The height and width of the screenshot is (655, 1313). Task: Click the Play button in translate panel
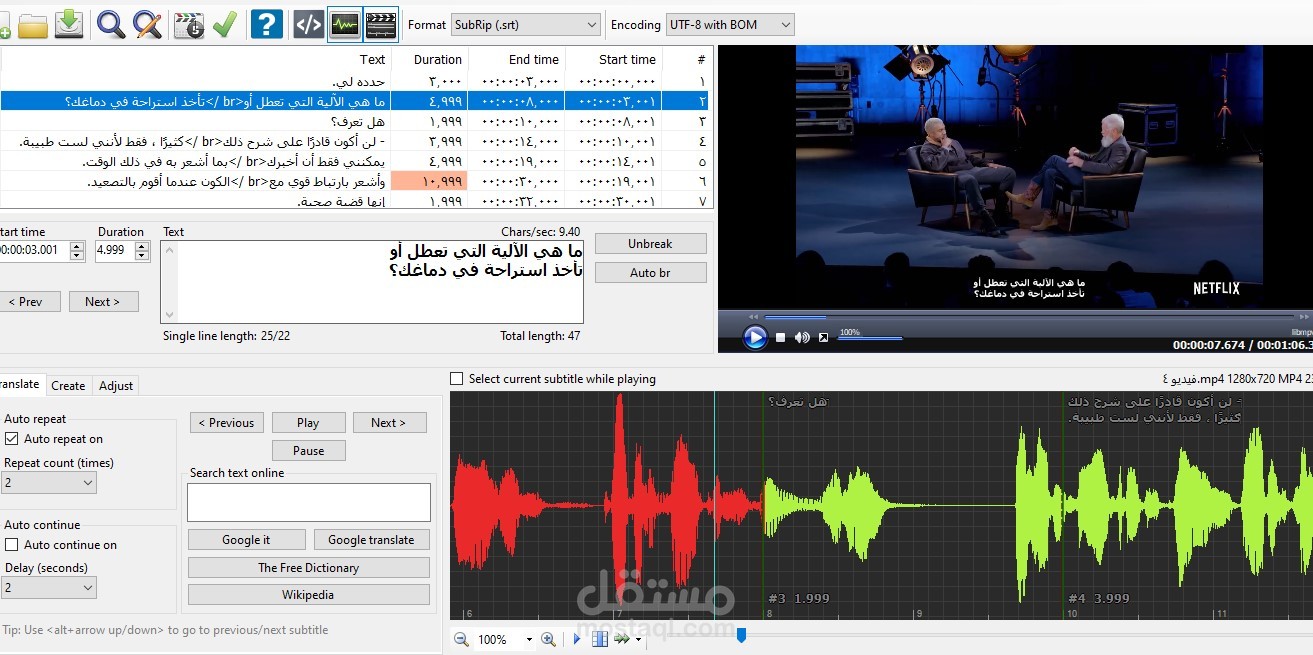[x=308, y=422]
